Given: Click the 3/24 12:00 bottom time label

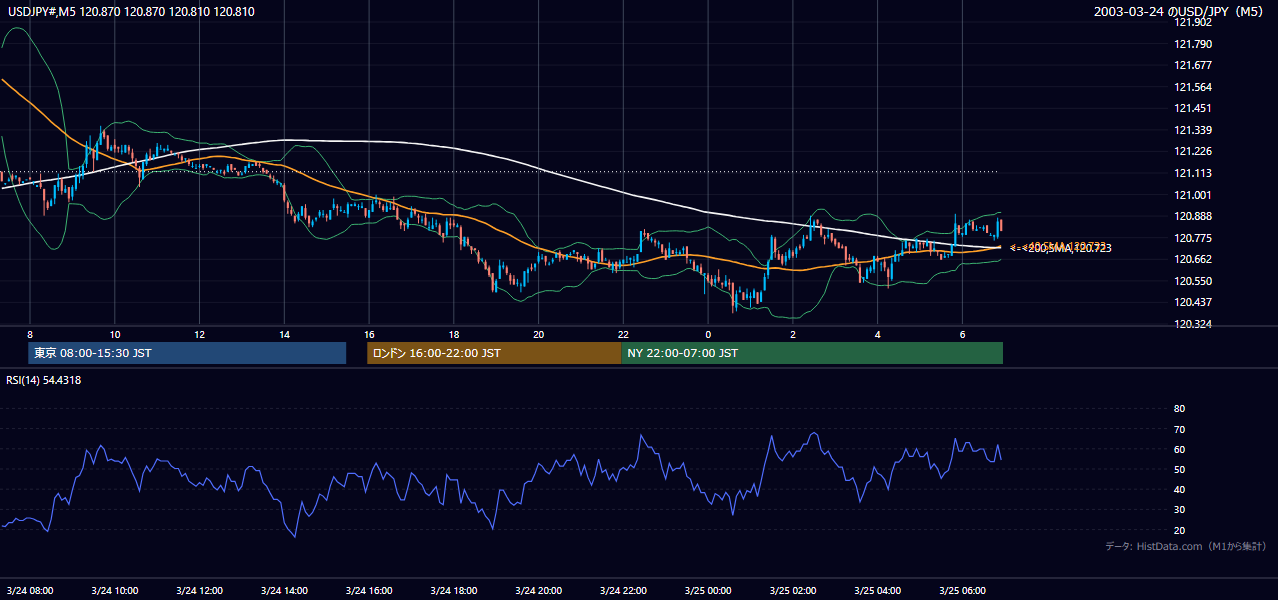Looking at the screenshot, I should pos(200,590).
